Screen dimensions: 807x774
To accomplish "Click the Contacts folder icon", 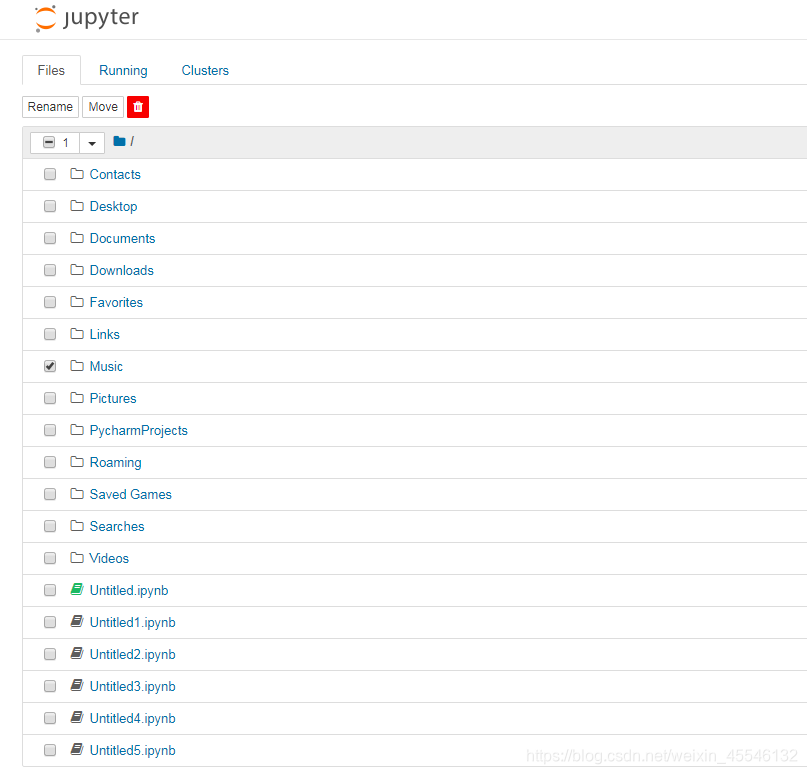I will (77, 174).
